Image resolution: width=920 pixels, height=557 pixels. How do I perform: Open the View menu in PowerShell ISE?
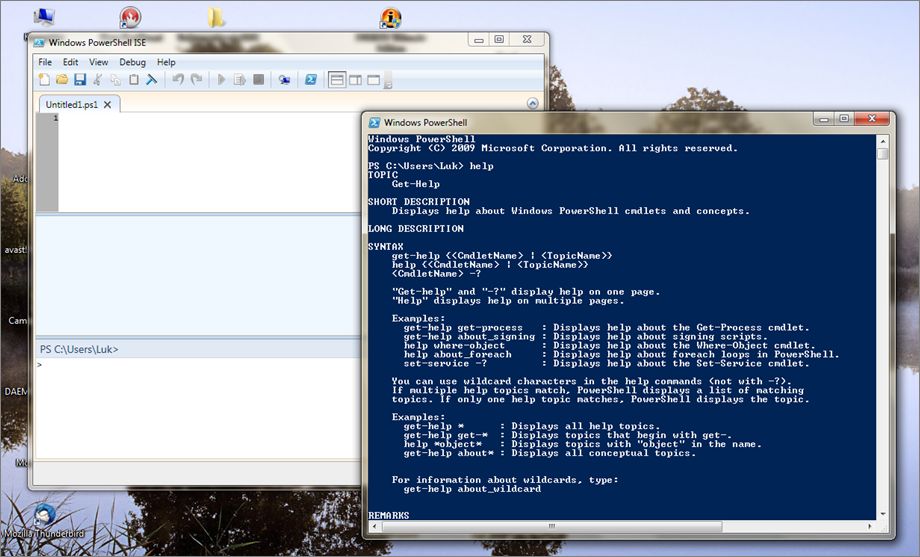pos(99,62)
